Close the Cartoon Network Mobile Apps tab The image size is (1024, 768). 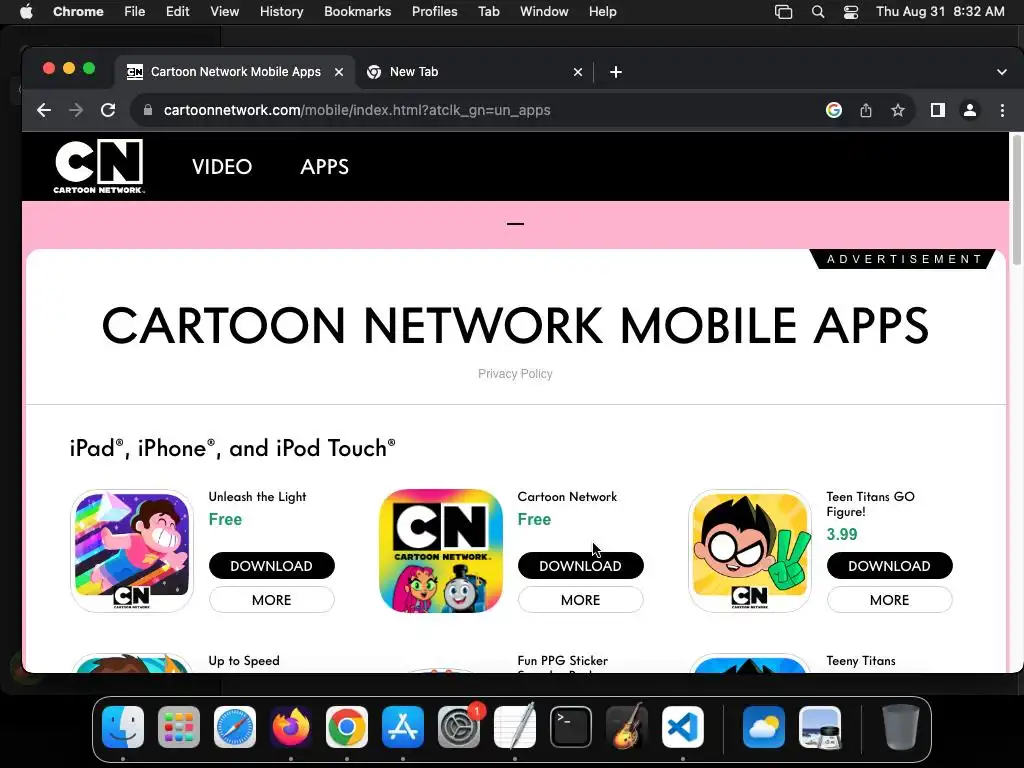339,72
